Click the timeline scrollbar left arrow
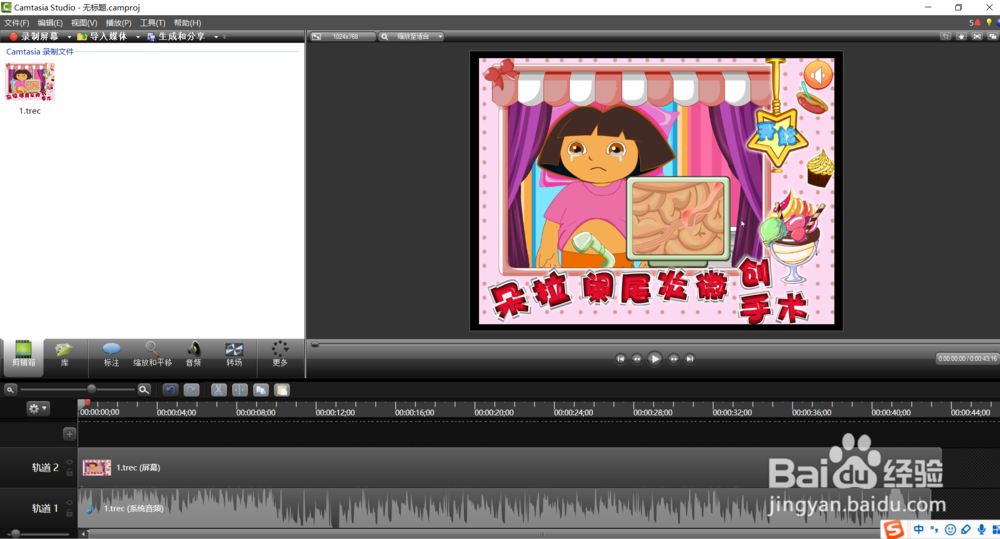The width and height of the screenshot is (1000, 539). (84, 534)
